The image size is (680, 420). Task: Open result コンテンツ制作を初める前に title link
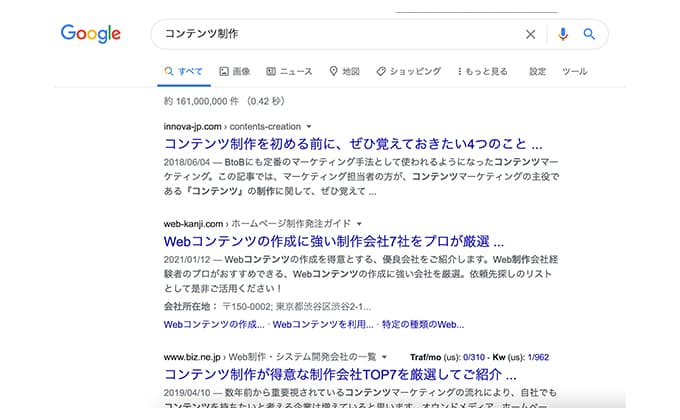[x=353, y=144]
